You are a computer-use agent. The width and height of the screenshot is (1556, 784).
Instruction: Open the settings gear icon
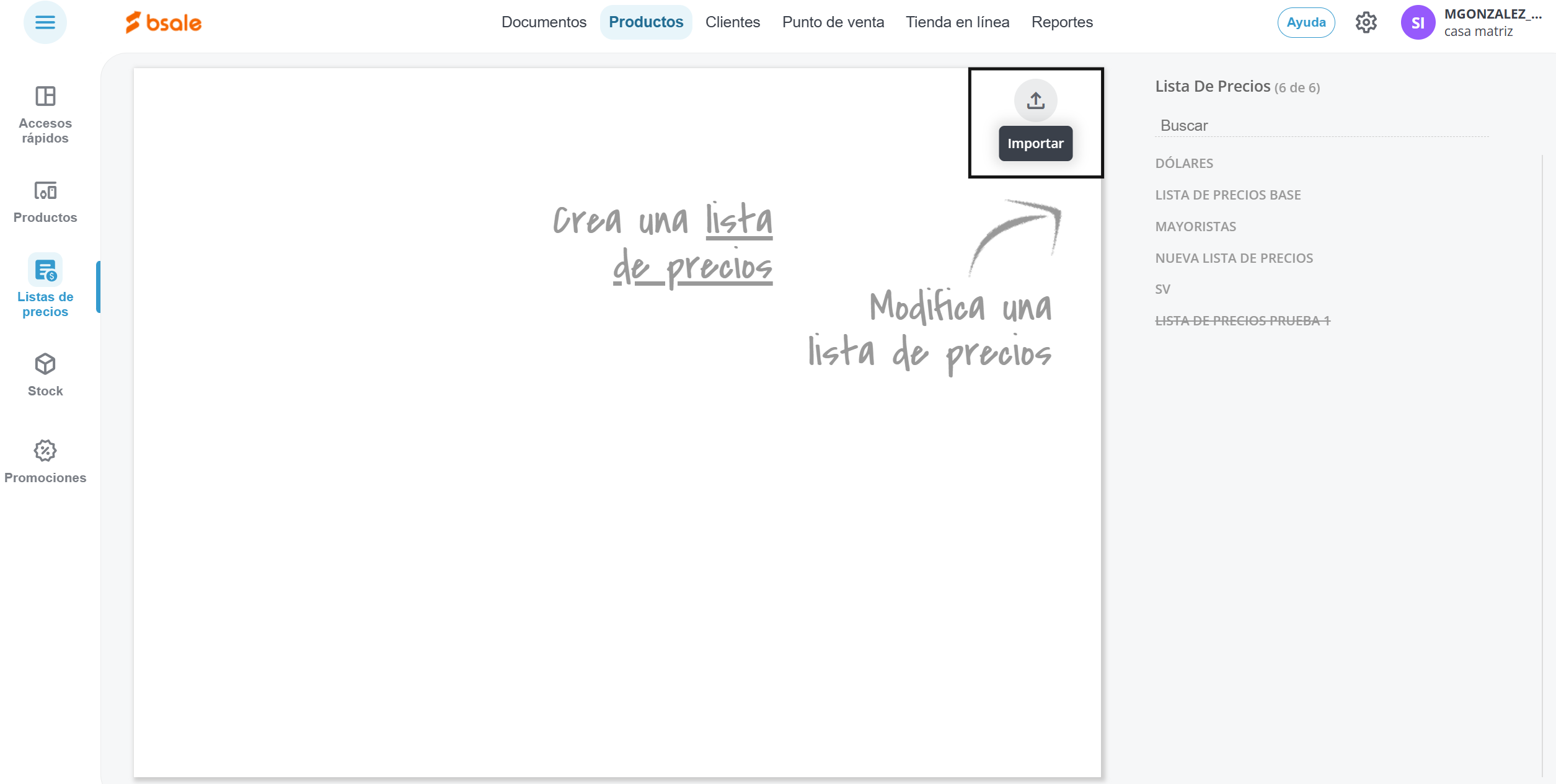pyautogui.click(x=1366, y=23)
